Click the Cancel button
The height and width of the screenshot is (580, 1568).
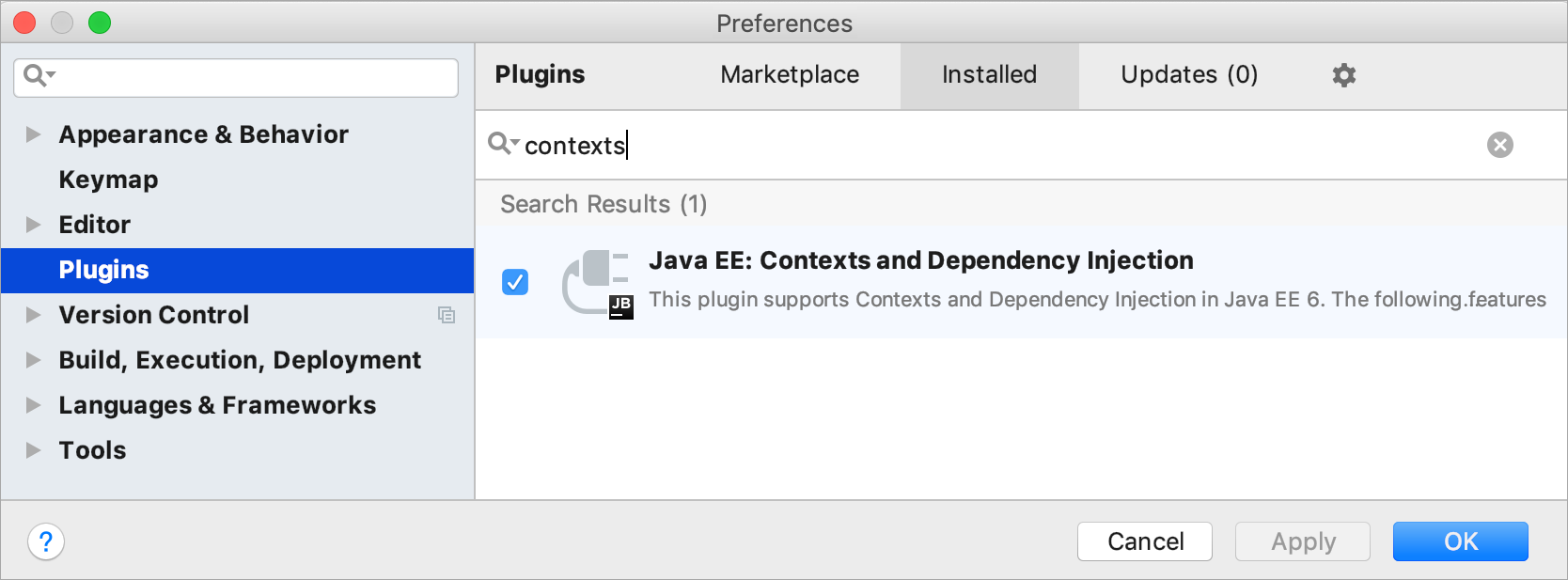point(1144,541)
